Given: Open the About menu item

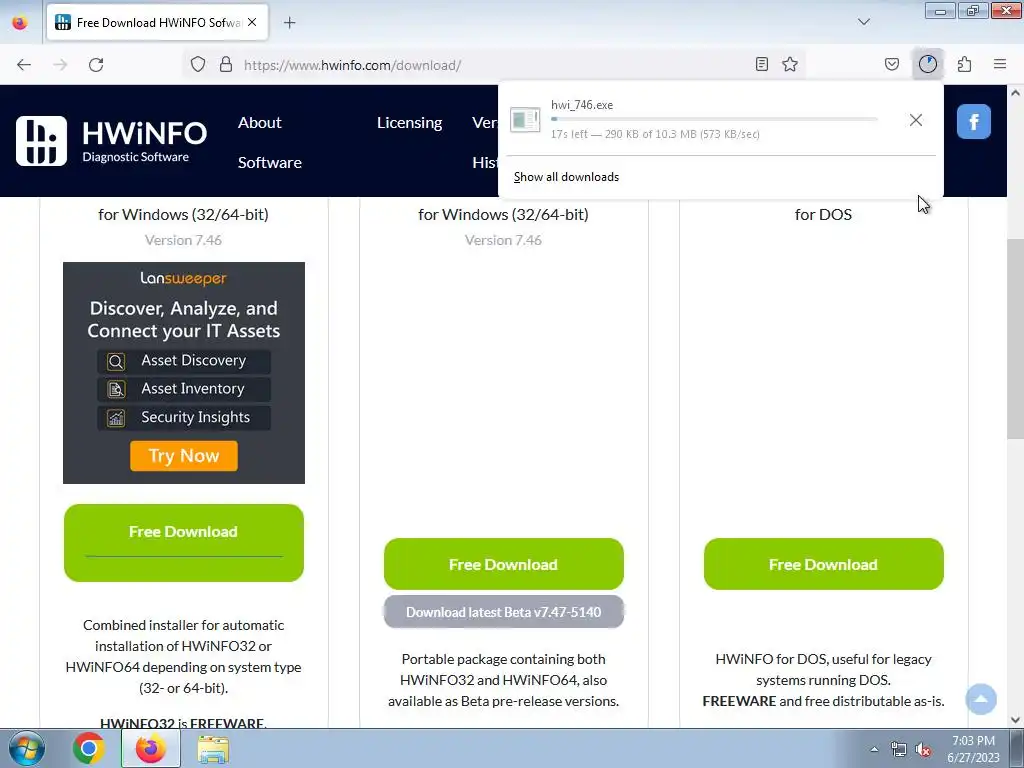Looking at the screenshot, I should click(259, 123).
